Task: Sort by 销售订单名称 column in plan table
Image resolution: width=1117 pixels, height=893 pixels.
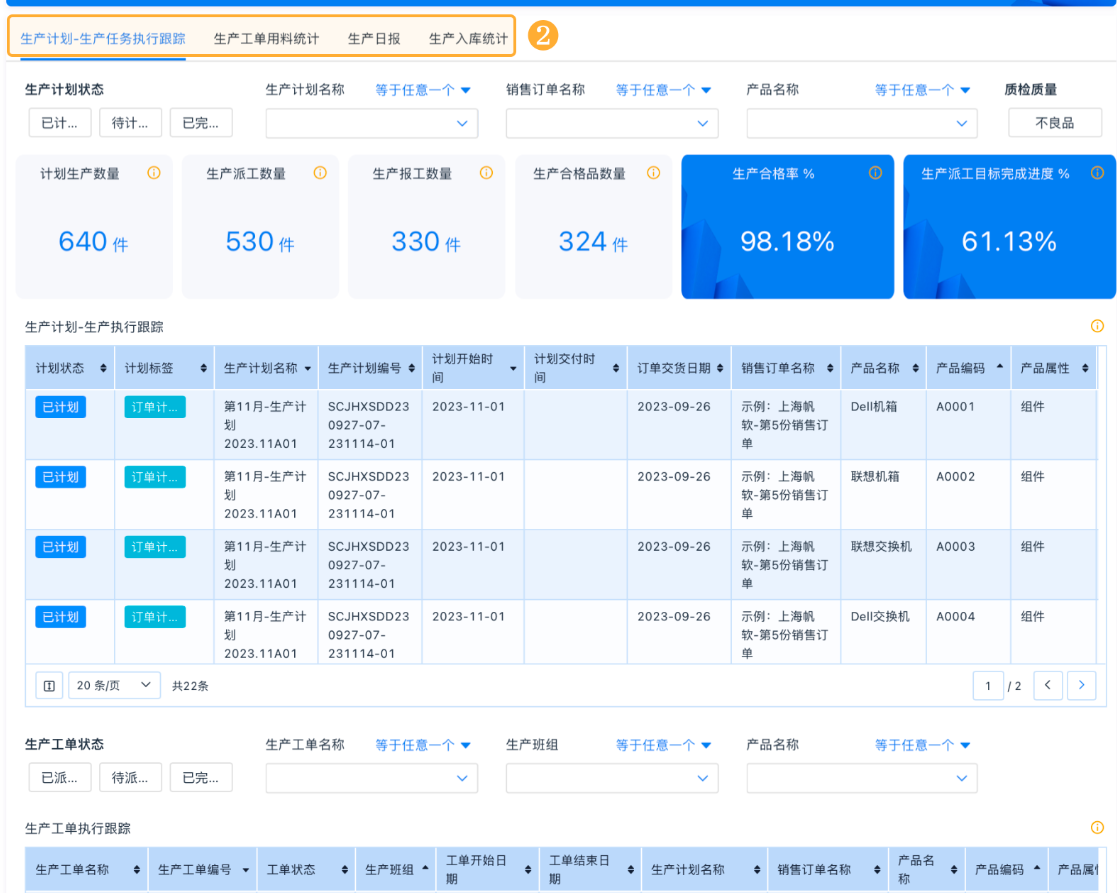Action: (830, 368)
